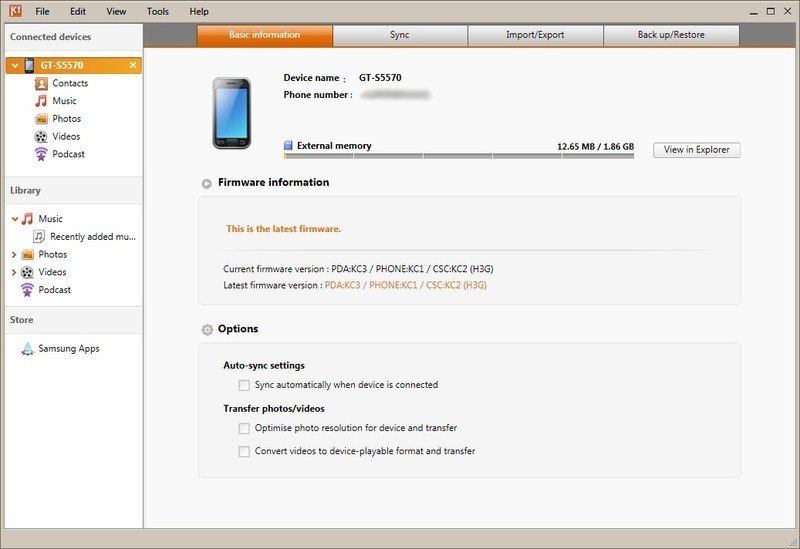This screenshot has width=800, height=549.
Task: Click the Store section header
Action: 21,320
